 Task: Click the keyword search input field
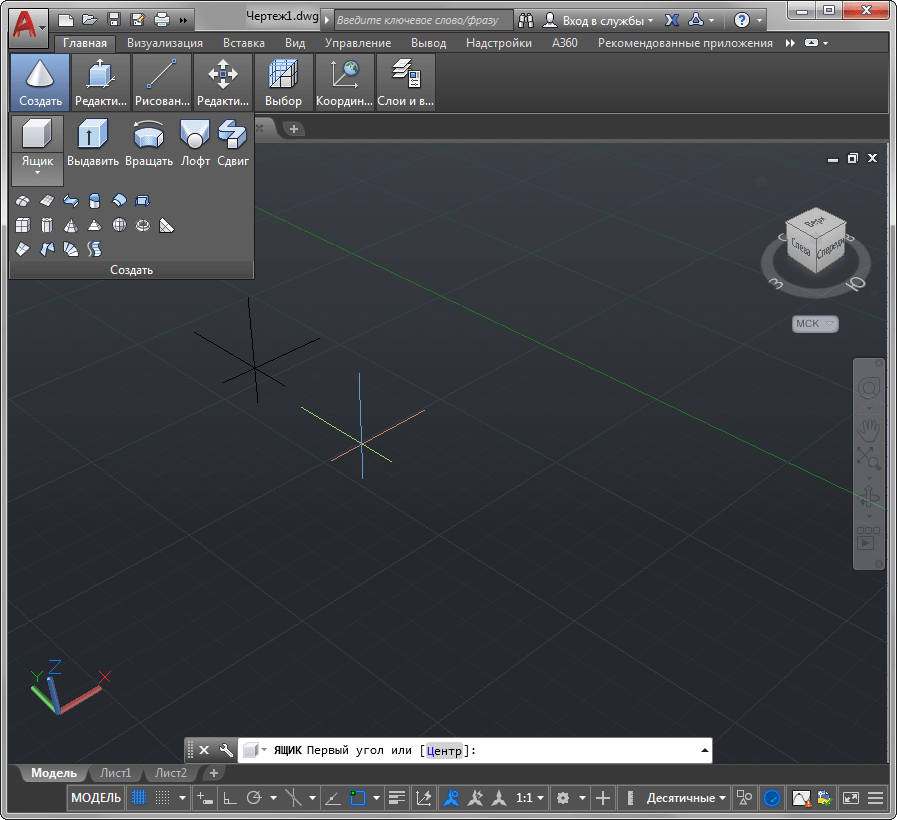click(x=422, y=20)
